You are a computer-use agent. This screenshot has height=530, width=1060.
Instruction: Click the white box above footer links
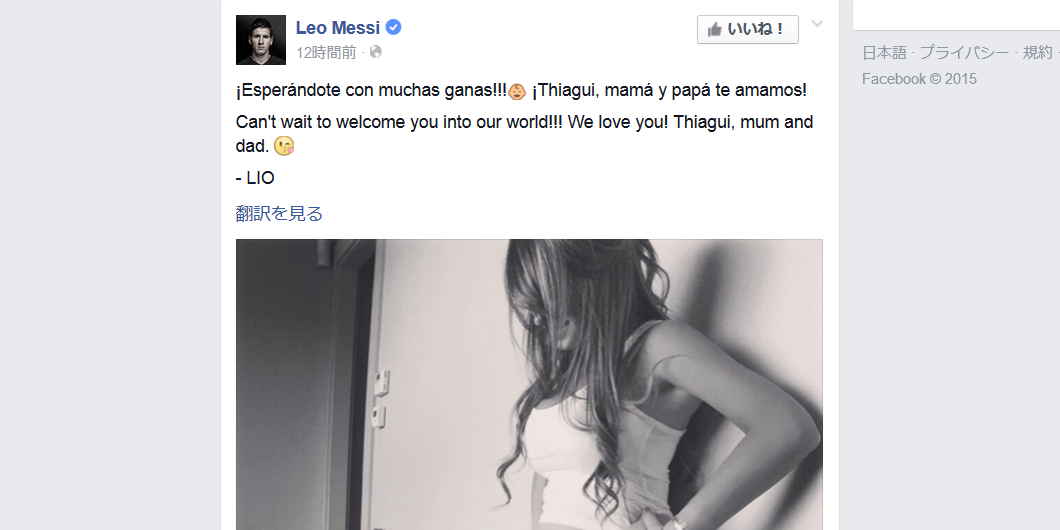956,15
